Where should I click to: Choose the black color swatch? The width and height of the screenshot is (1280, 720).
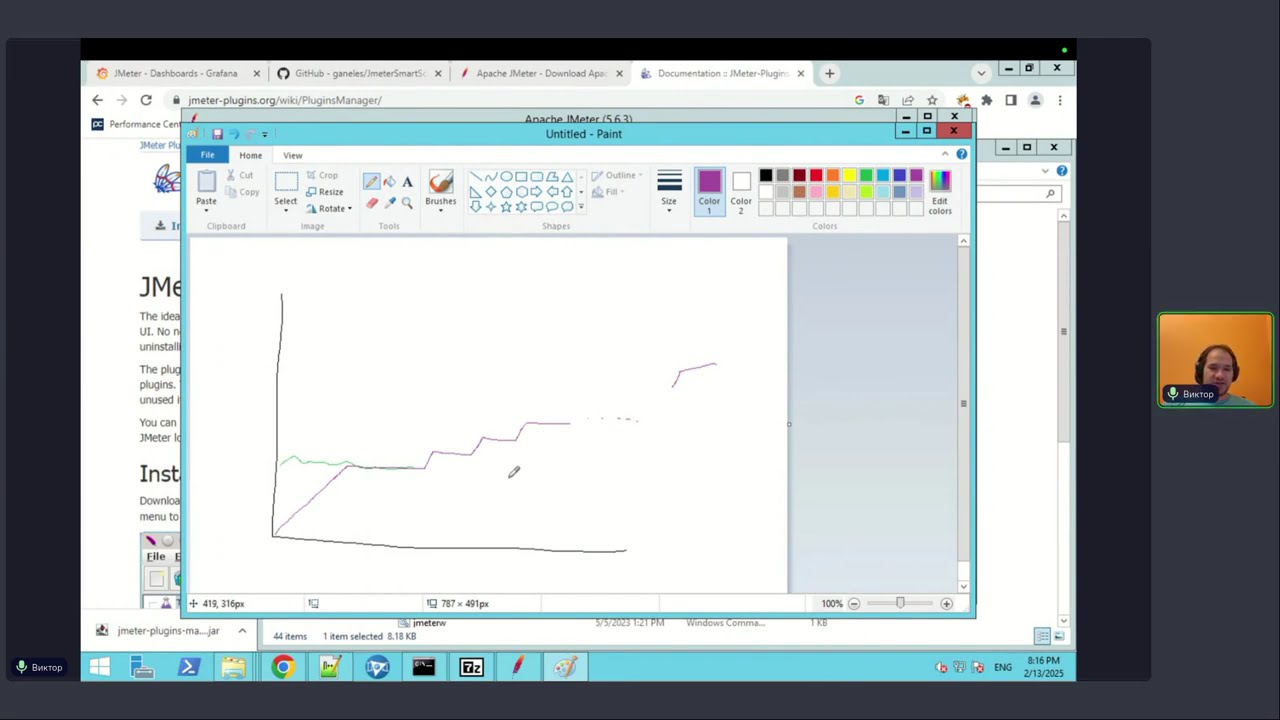766,176
